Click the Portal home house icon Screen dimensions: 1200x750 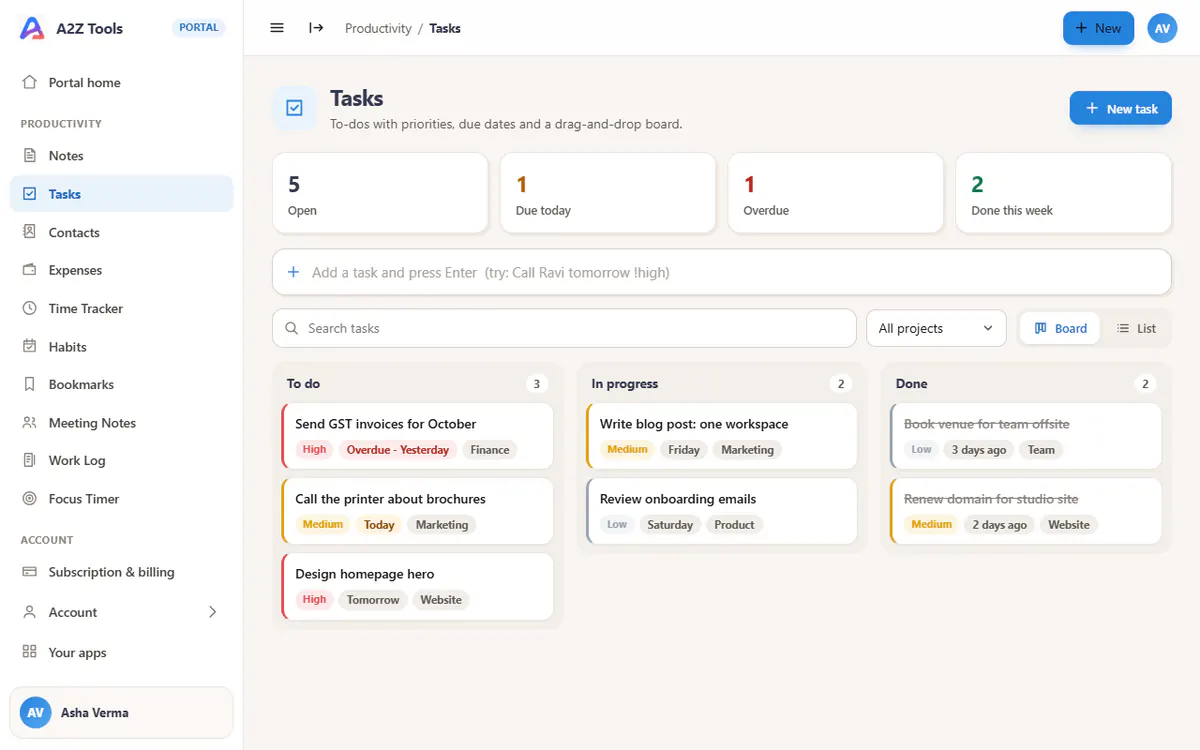(30, 82)
